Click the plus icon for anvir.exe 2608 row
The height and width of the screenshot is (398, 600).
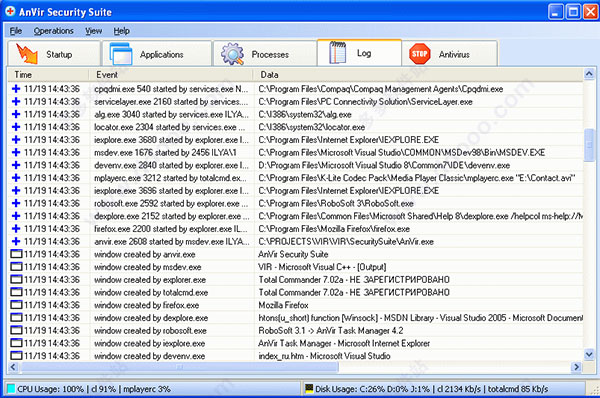pyautogui.click(x=16, y=241)
